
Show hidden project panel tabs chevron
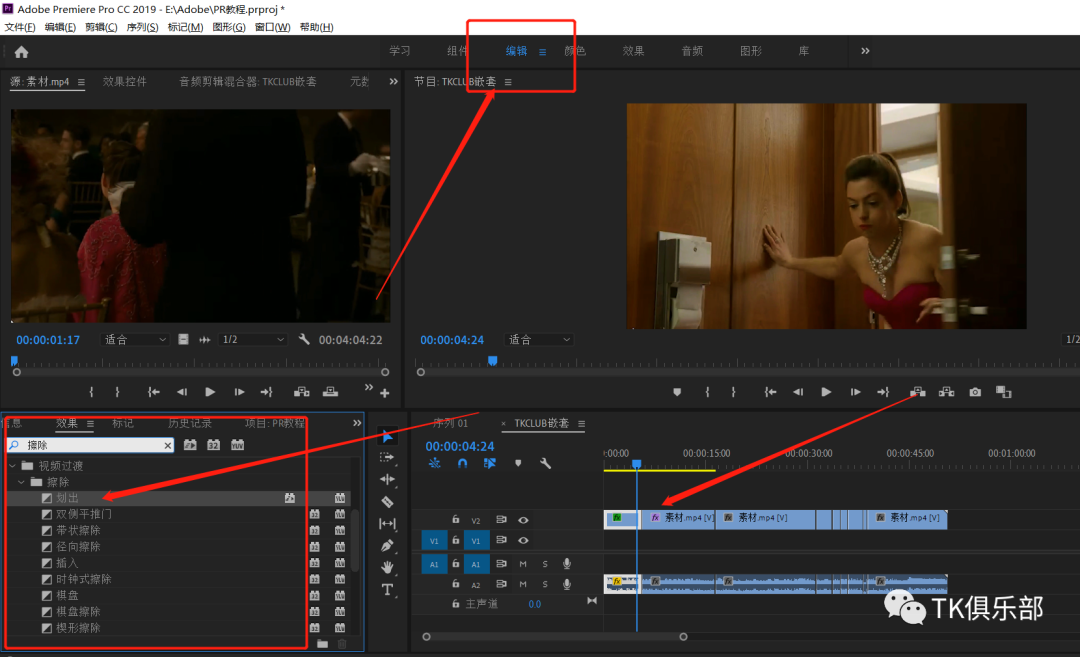[357, 423]
